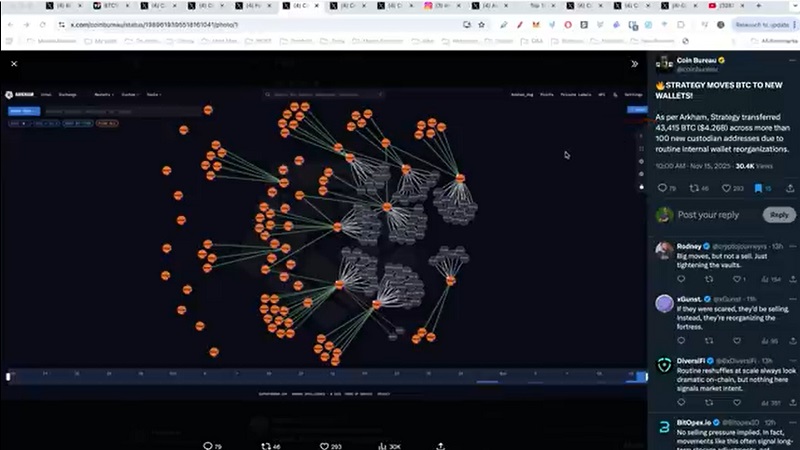This screenshot has height=450, width=800.
Task: Click the Relaunch to update button
Action: click(x=764, y=24)
